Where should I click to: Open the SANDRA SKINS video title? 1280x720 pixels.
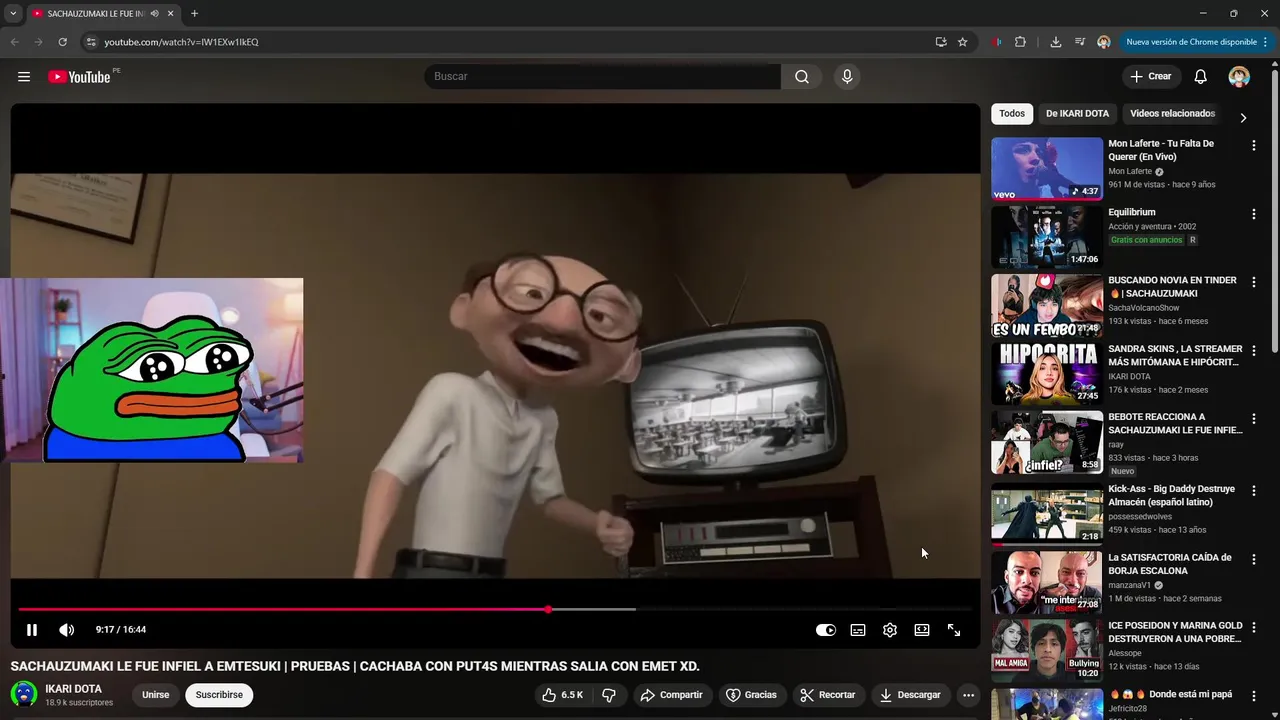1175,355
